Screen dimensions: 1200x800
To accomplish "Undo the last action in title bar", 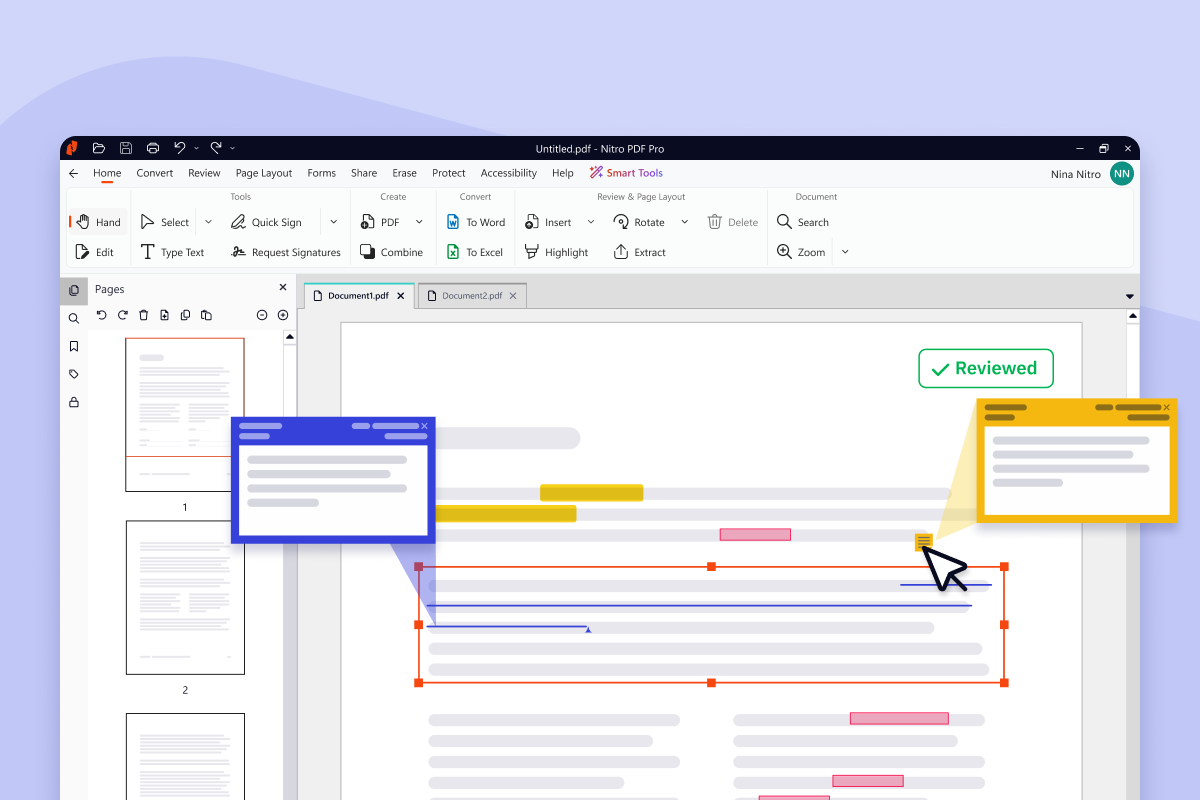I will coord(180,148).
